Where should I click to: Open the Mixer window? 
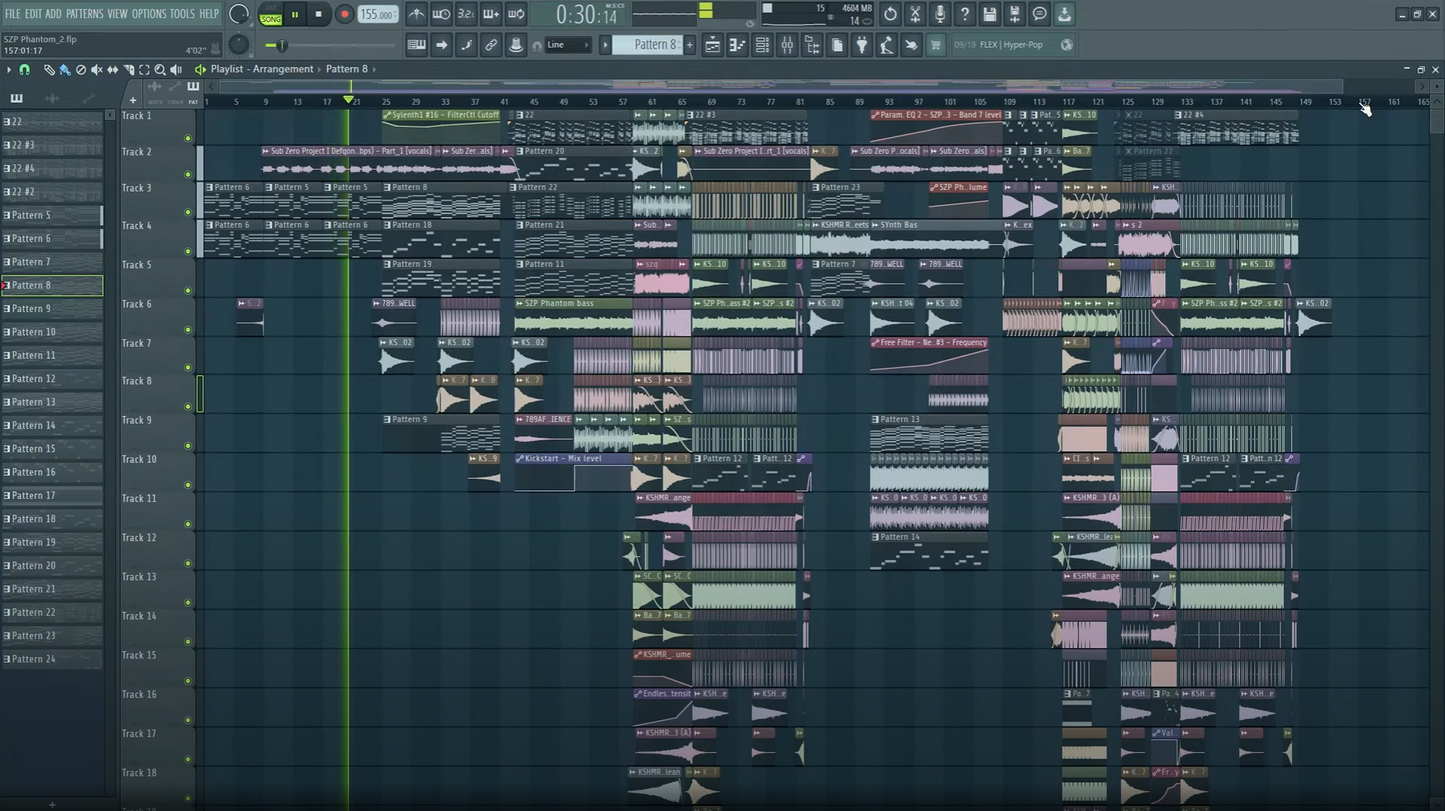tap(787, 44)
